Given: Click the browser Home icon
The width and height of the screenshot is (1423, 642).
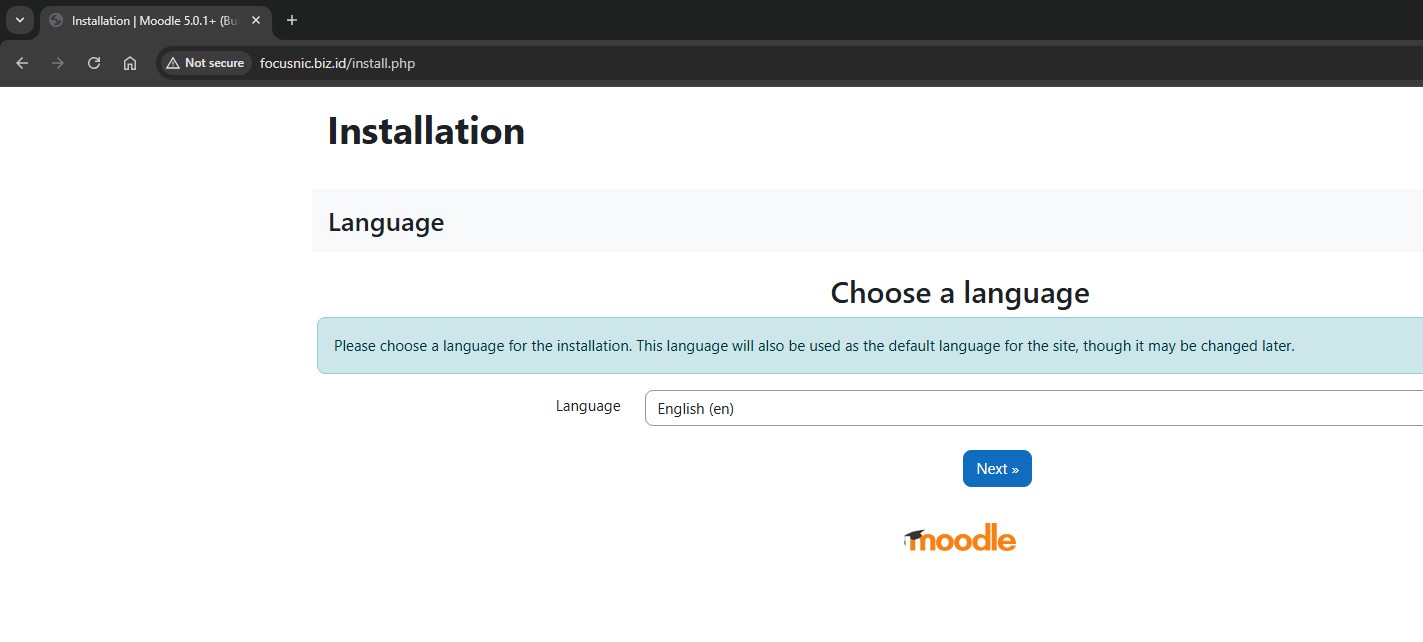Looking at the screenshot, I should pyautogui.click(x=130, y=63).
